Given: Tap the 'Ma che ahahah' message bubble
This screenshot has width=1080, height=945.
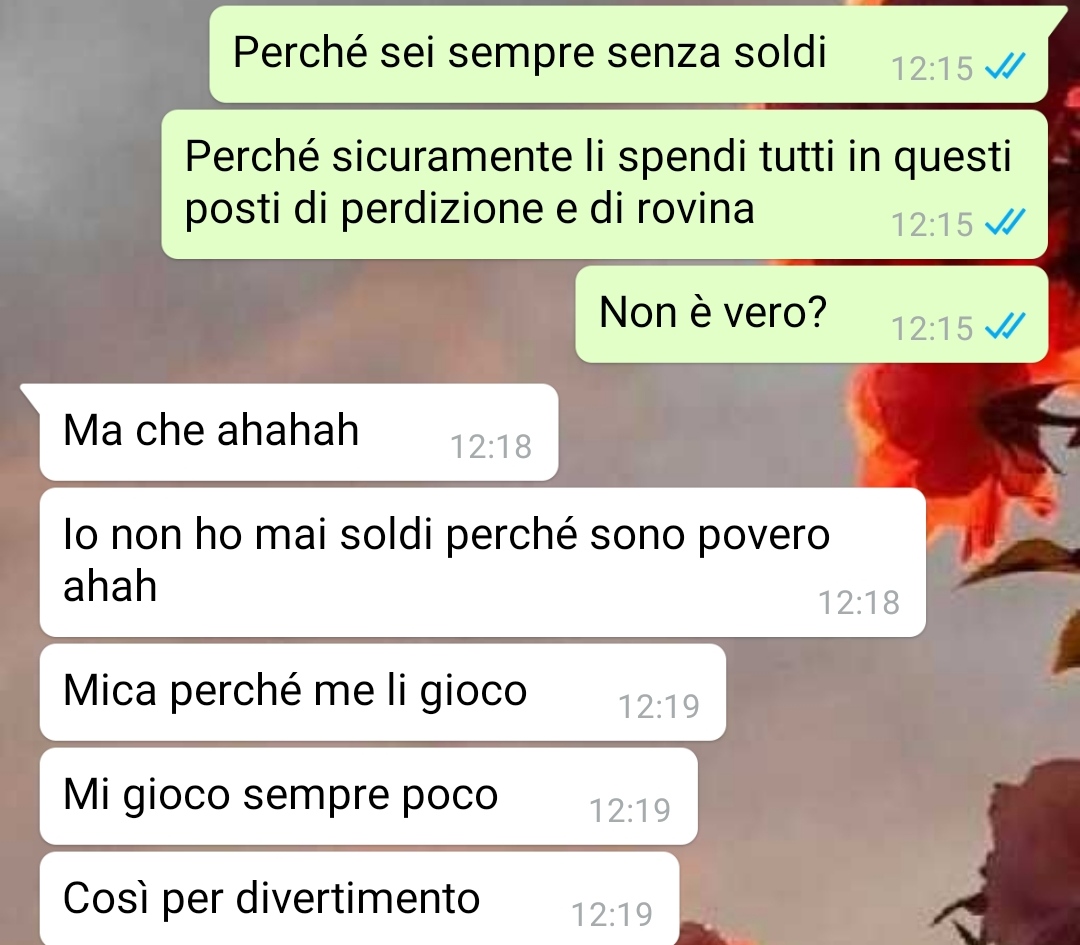Looking at the screenshot, I should coord(299,433).
